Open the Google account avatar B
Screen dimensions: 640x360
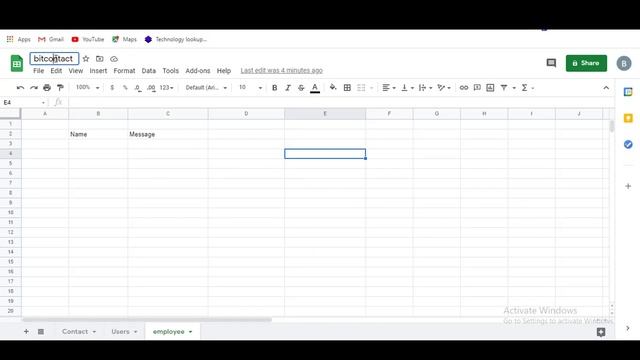click(x=624, y=63)
